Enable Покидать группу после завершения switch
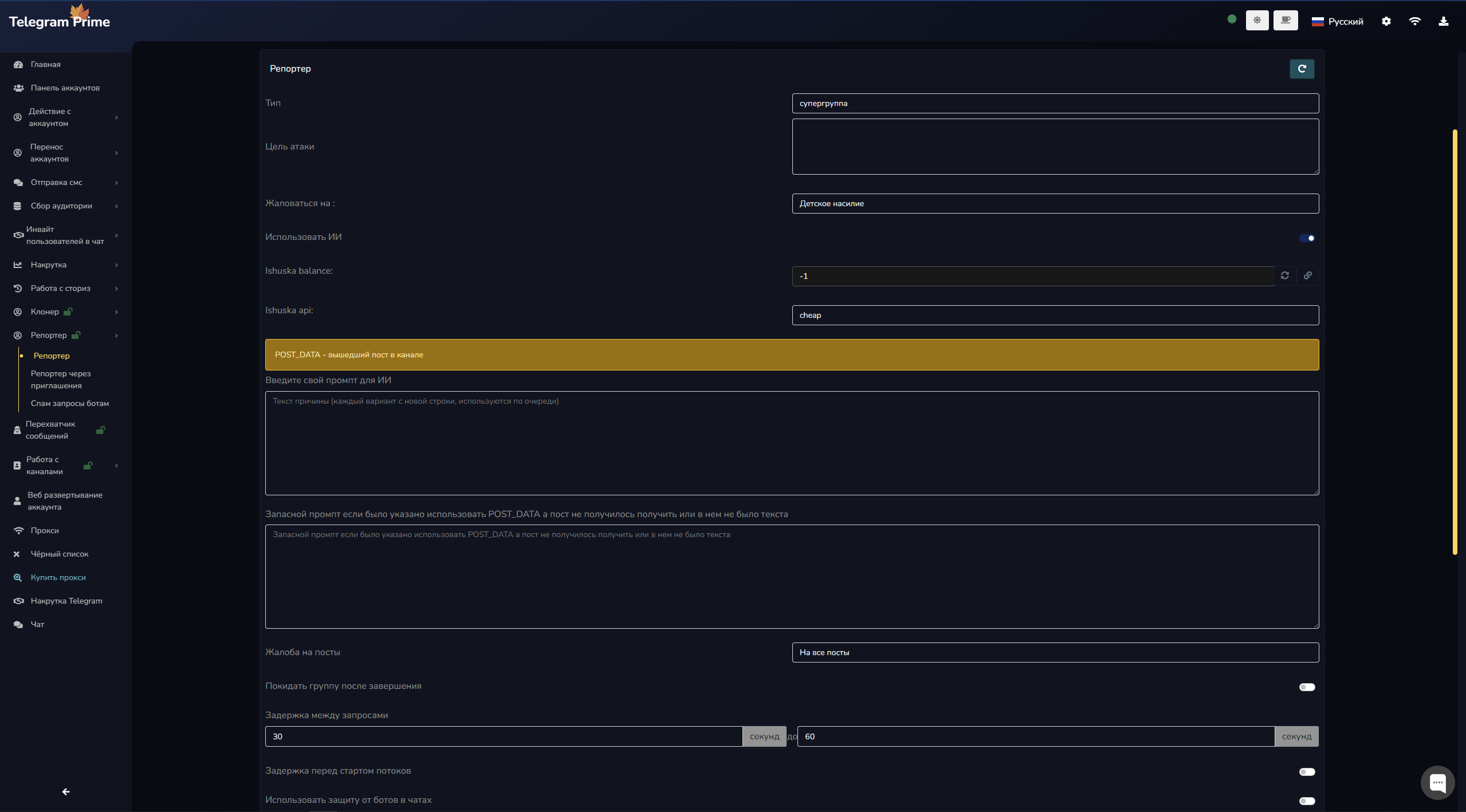This screenshot has height=812, width=1466. pyautogui.click(x=1307, y=687)
